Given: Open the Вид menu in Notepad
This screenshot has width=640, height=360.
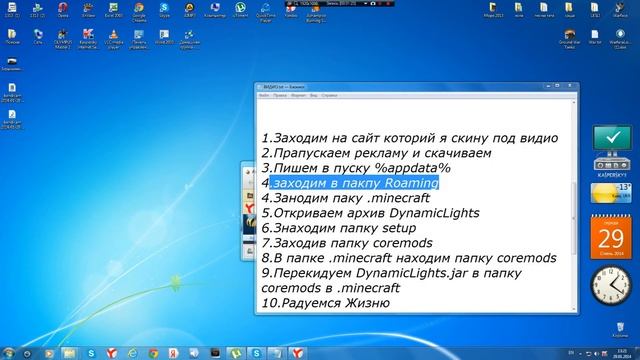Looking at the screenshot, I should [313, 96].
